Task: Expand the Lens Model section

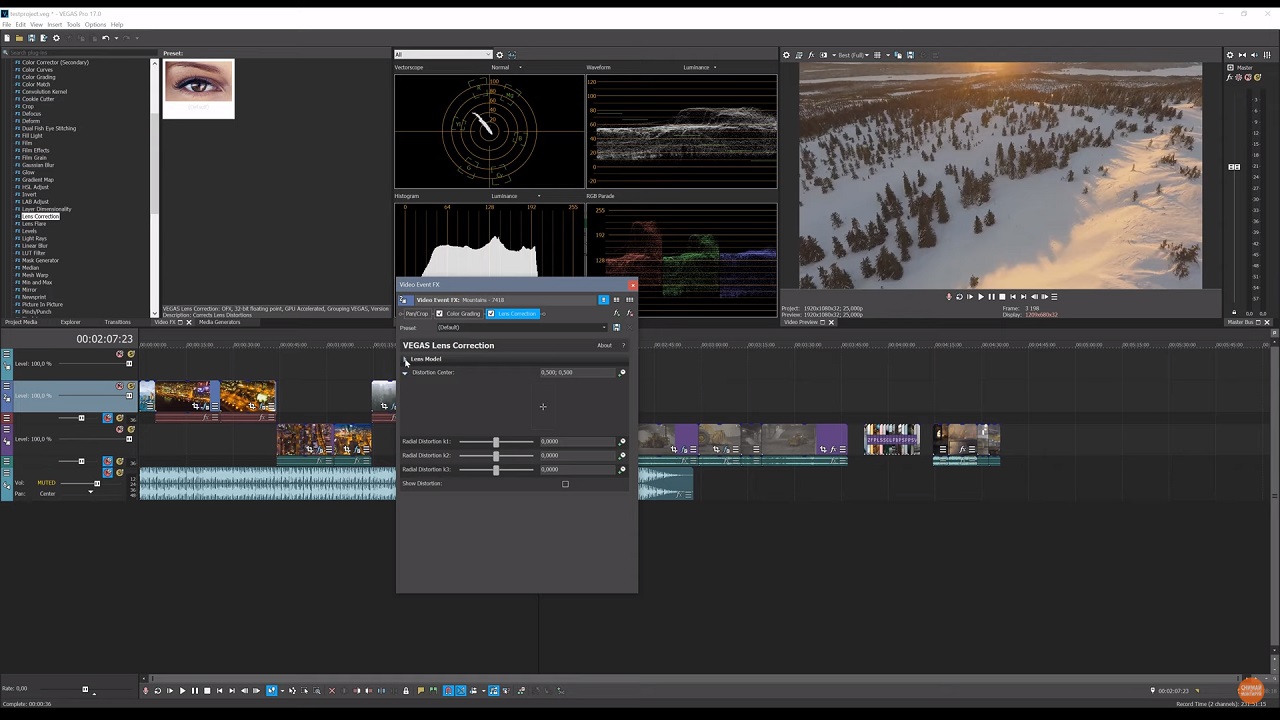Action: click(406, 359)
